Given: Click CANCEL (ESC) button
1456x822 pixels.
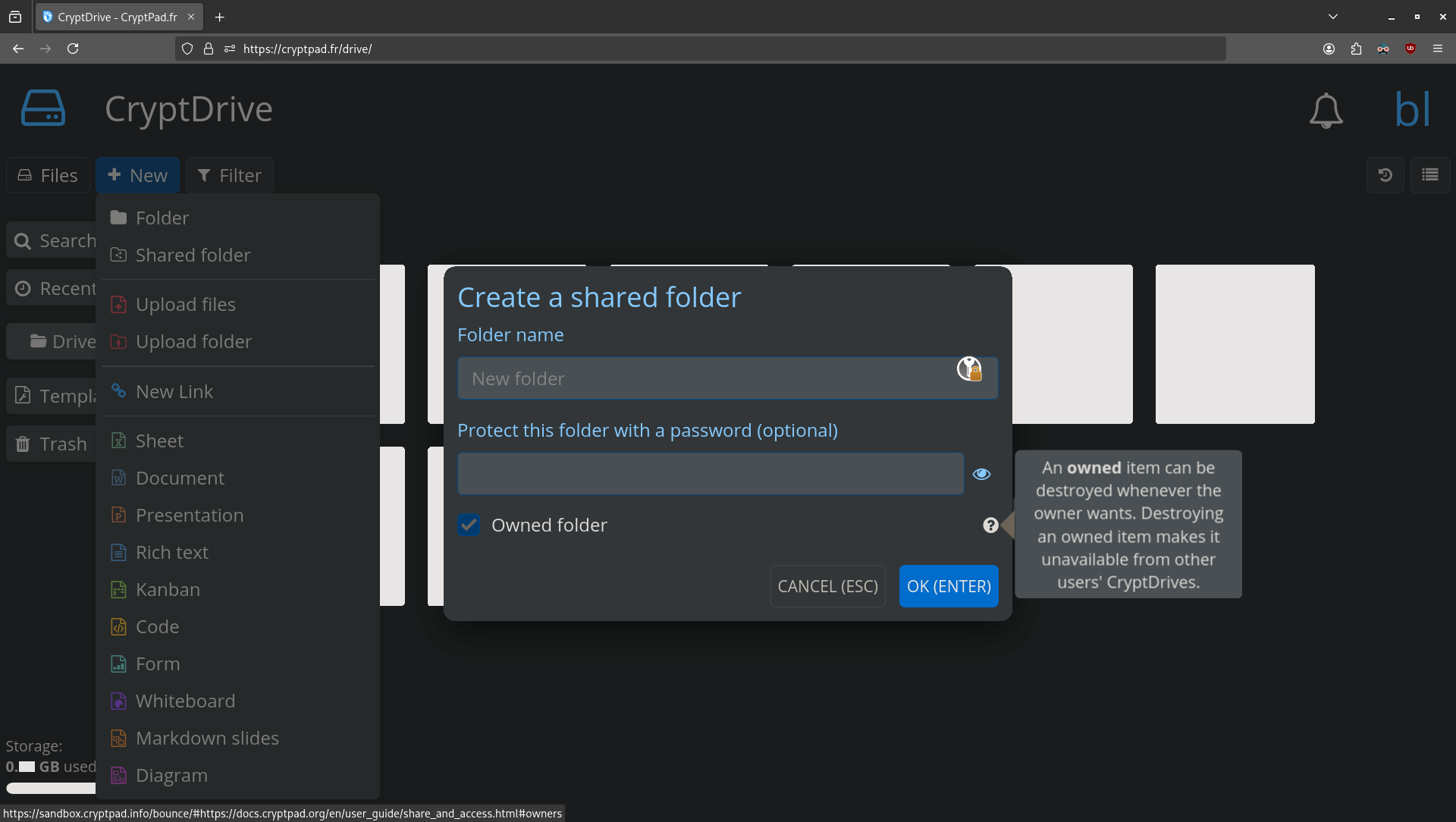Looking at the screenshot, I should point(827,586).
